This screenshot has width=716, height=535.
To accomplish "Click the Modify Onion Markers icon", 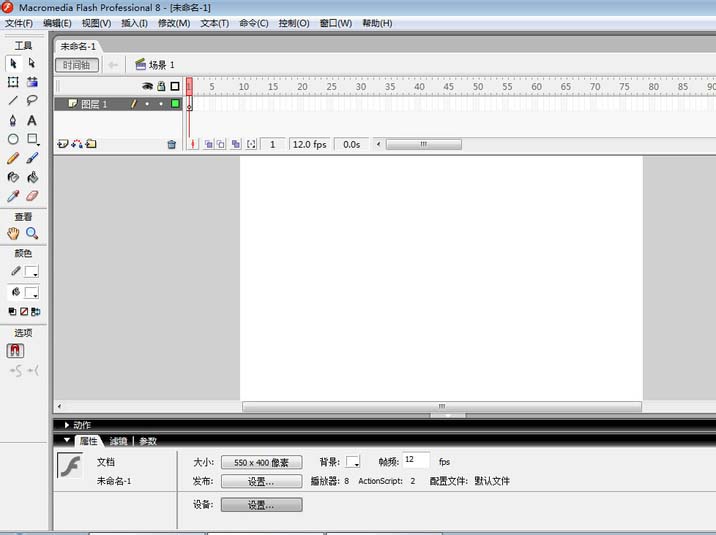I will 251,144.
